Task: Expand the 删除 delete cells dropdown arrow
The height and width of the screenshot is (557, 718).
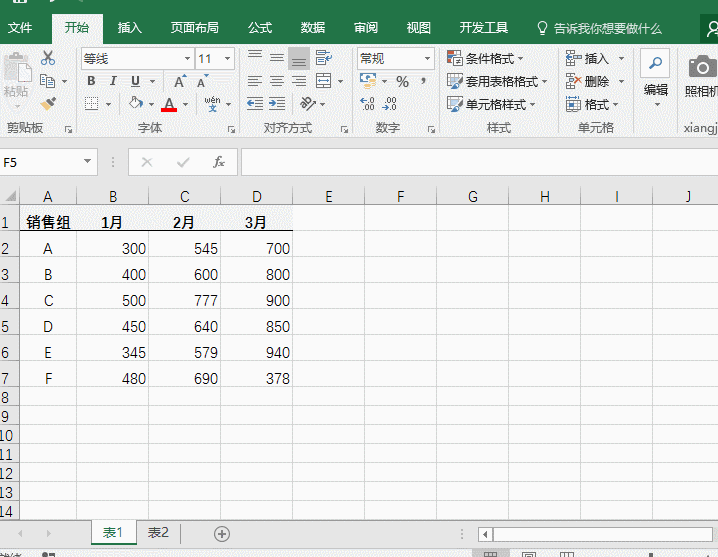Action: coord(621,82)
